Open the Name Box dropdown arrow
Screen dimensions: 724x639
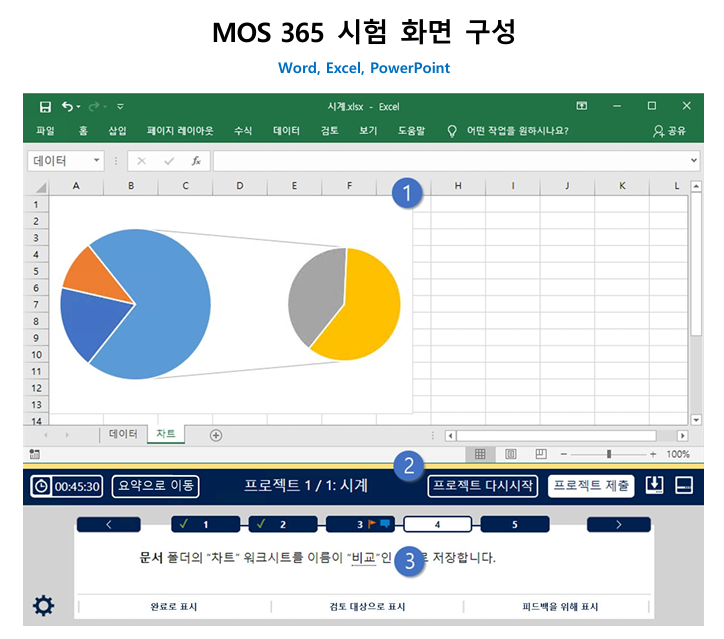97,160
